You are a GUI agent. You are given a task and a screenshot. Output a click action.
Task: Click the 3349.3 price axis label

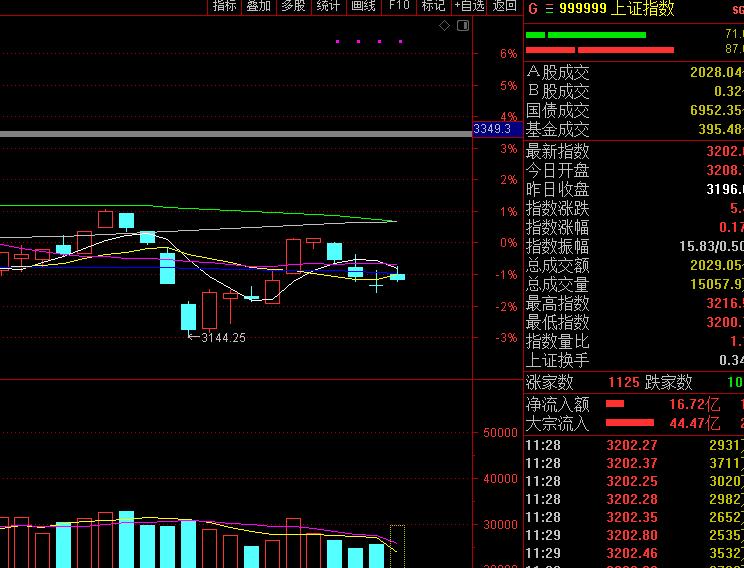click(492, 129)
